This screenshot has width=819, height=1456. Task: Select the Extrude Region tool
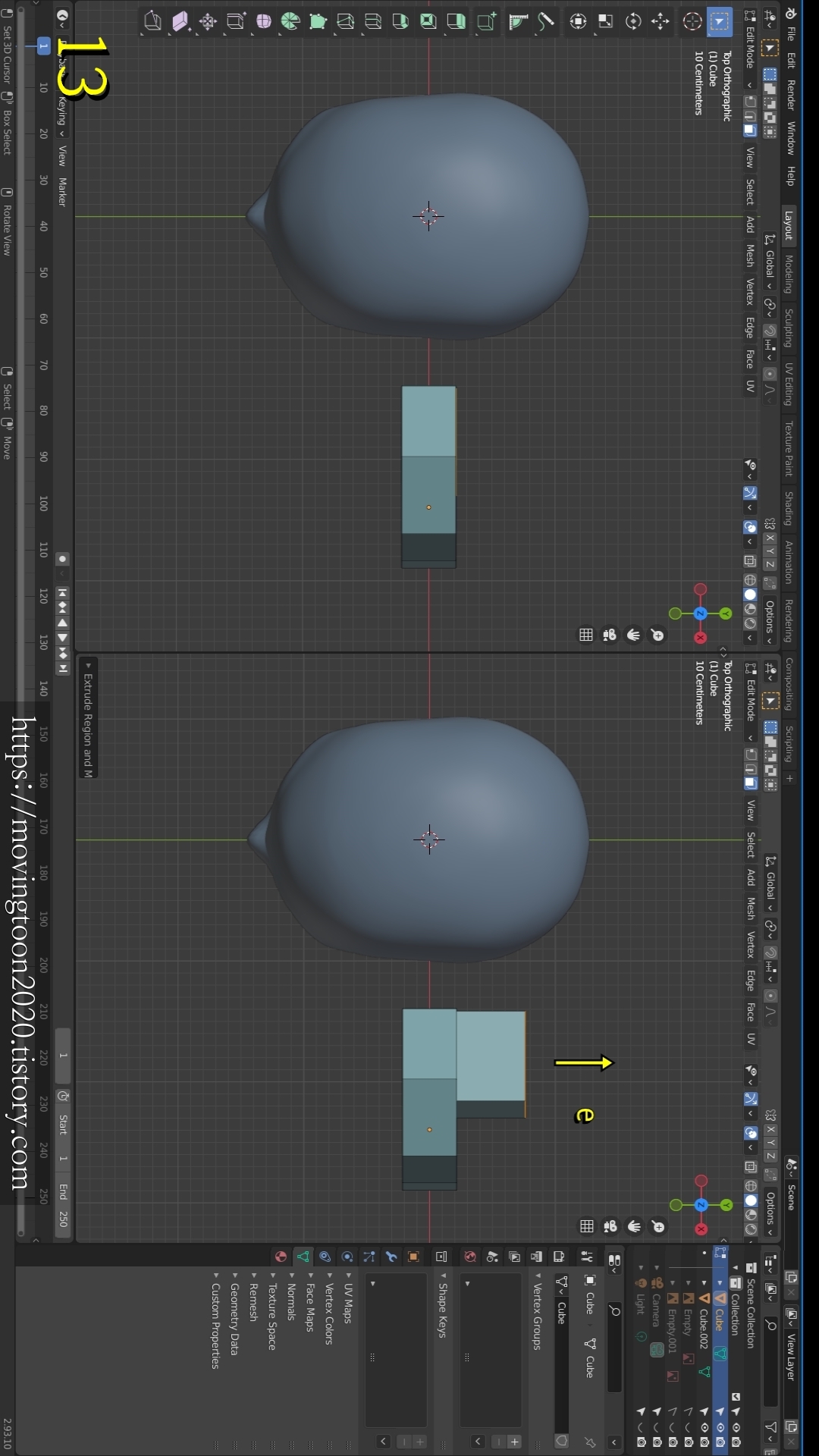pyautogui.click(x=456, y=22)
